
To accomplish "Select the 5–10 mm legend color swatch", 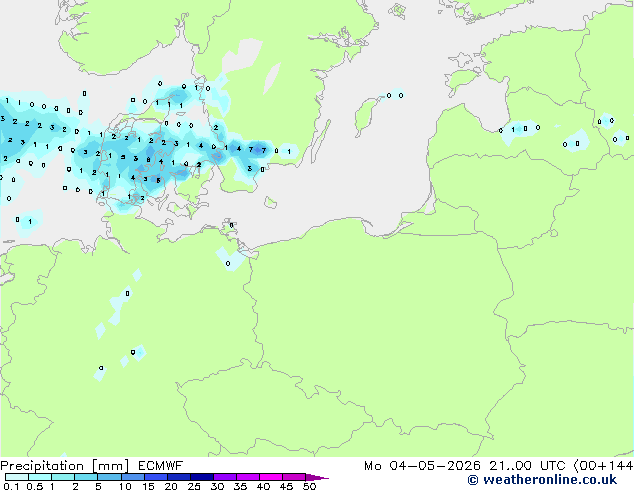I will [x=109, y=477].
